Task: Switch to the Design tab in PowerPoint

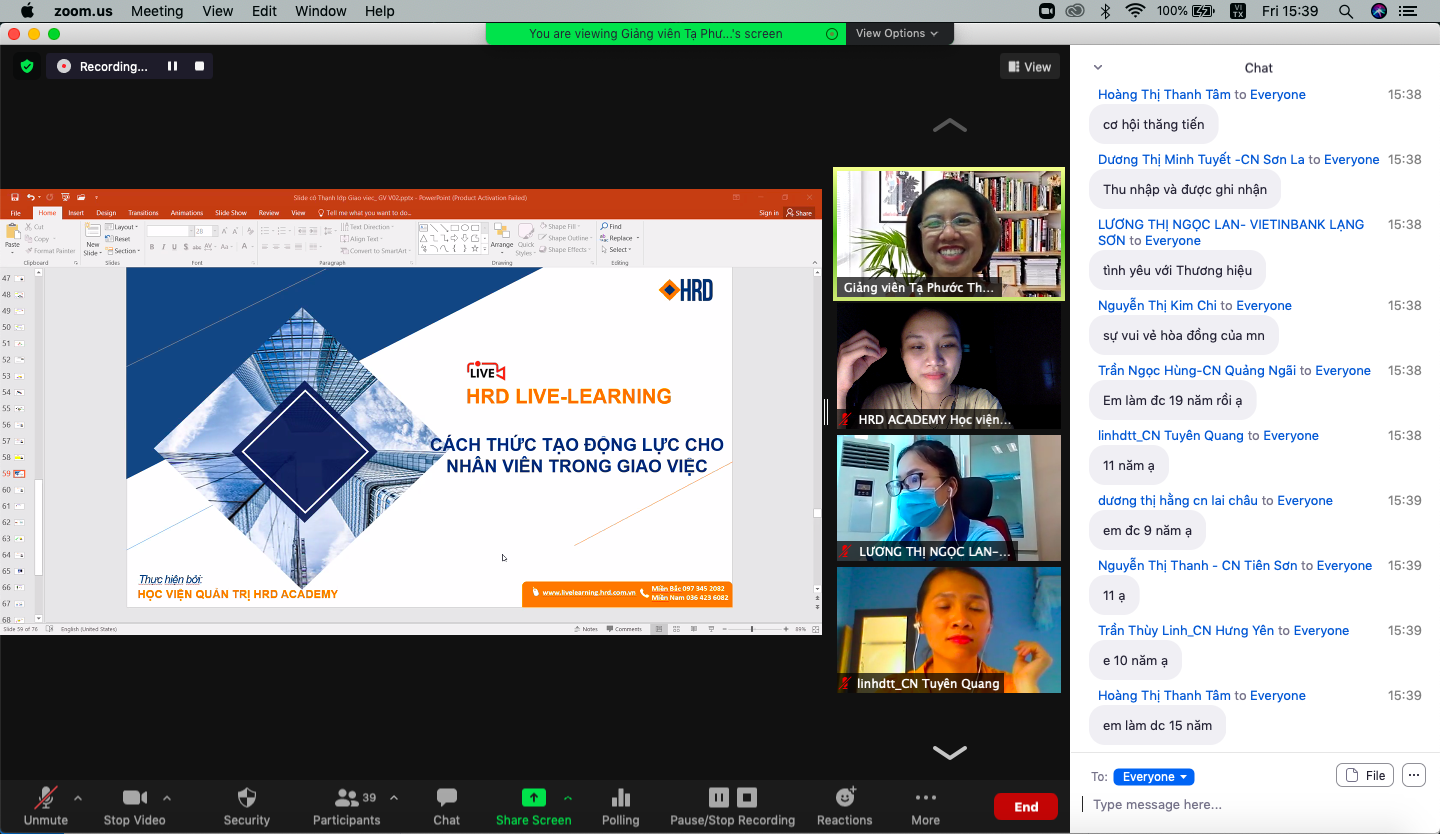Action: (106, 213)
